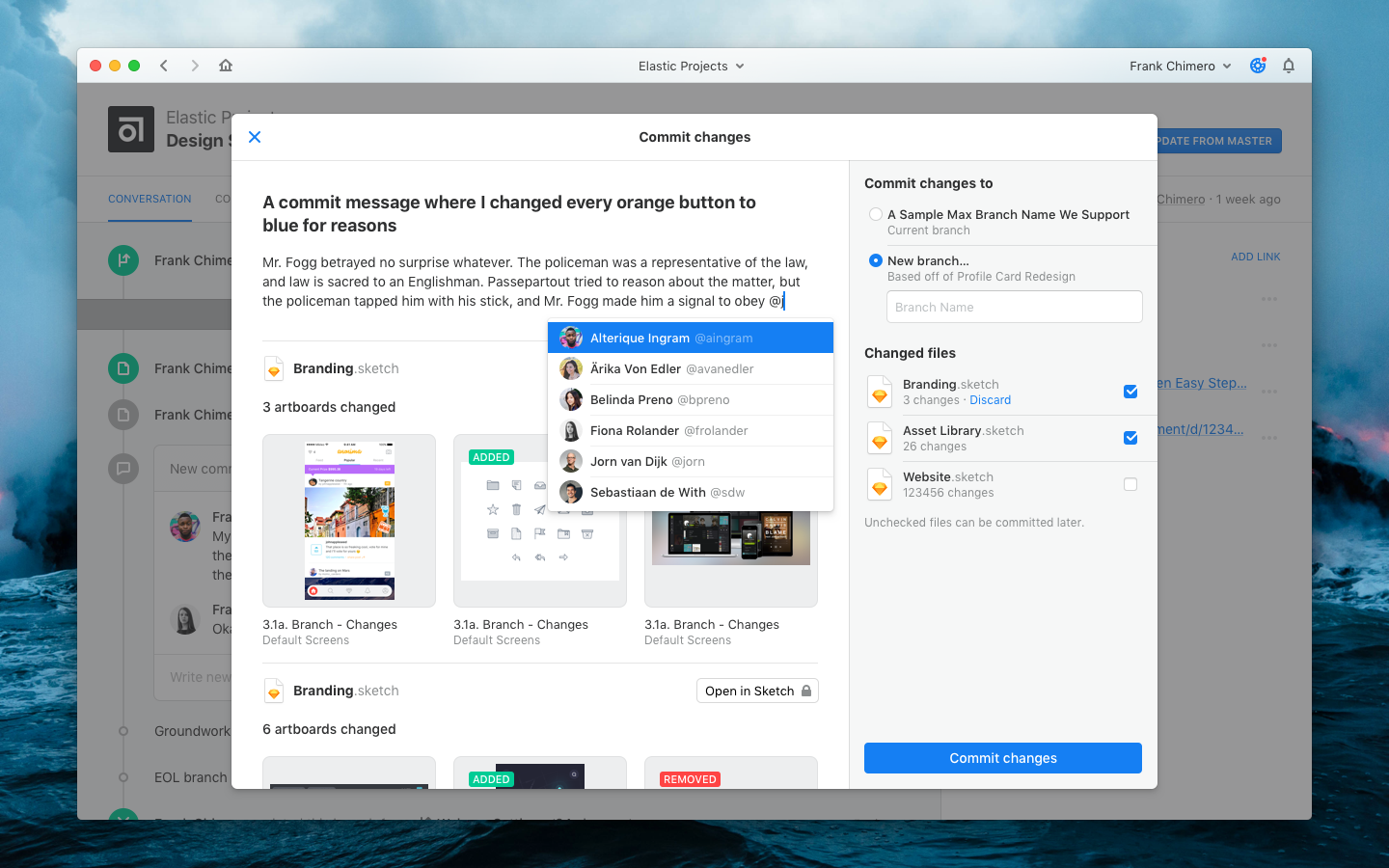The height and width of the screenshot is (868, 1389).
Task: Click the Chimero author link in background
Action: tap(1182, 199)
